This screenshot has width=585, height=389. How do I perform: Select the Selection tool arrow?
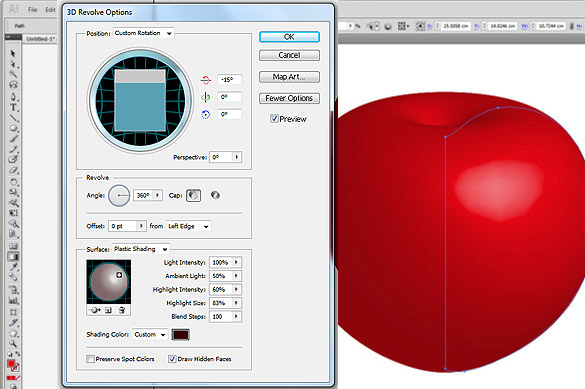tap(13, 54)
